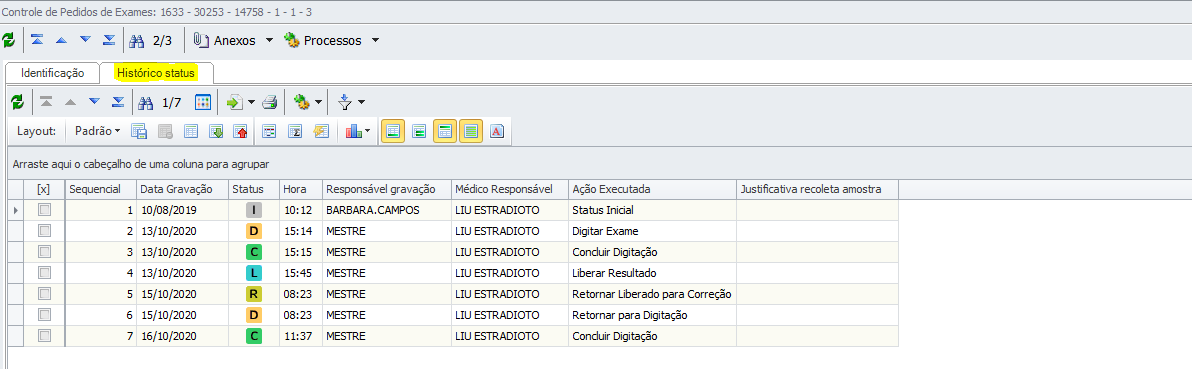Screen dimensions: 1192x369
Task: Go to first record in top toolbar
Action: point(37,40)
